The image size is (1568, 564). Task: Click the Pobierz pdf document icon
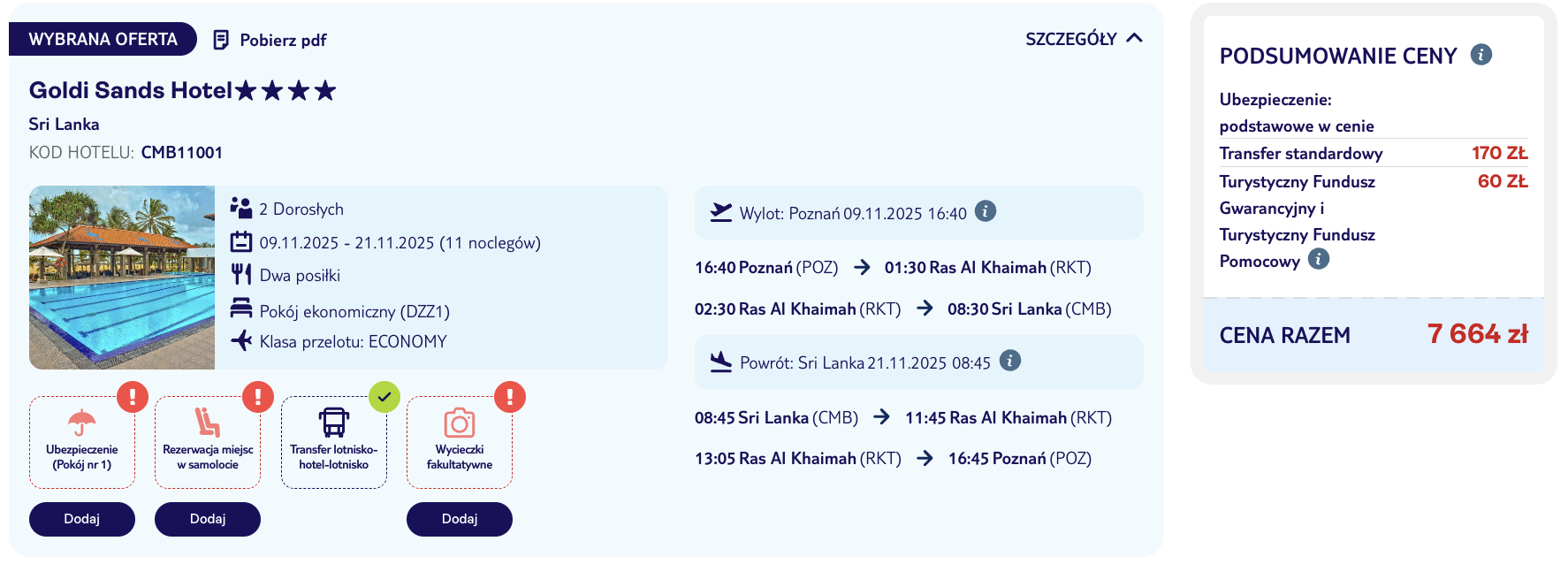(221, 40)
